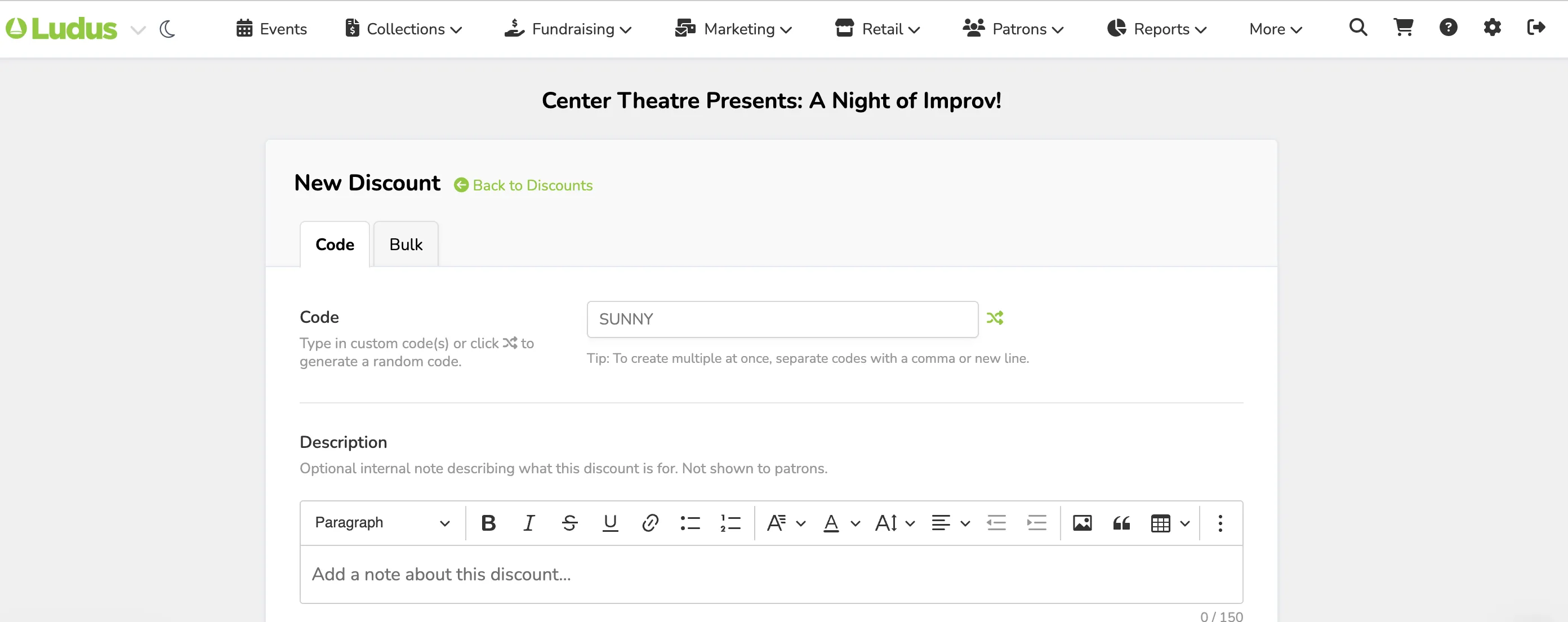1568x622 pixels.
Task: Open the Retail menu
Action: 877,29
